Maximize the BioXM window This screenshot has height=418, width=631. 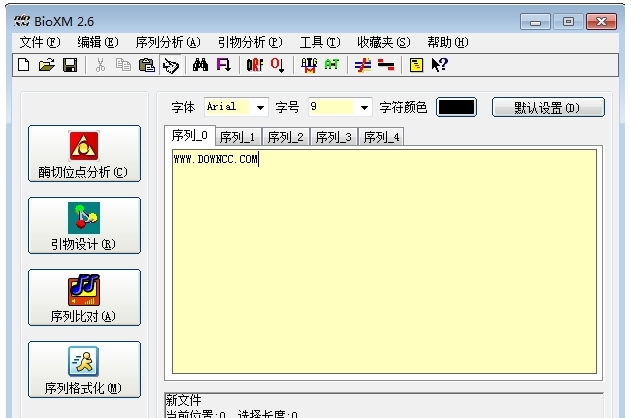tap(568, 22)
